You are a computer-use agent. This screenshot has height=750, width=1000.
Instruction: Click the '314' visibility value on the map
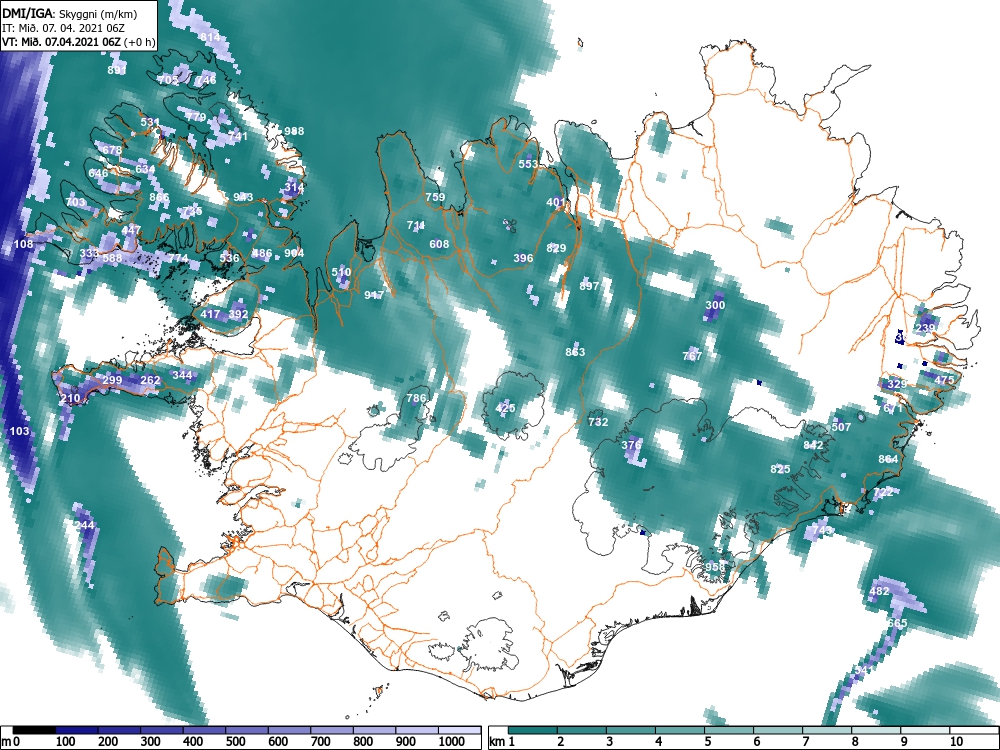pyautogui.click(x=294, y=188)
